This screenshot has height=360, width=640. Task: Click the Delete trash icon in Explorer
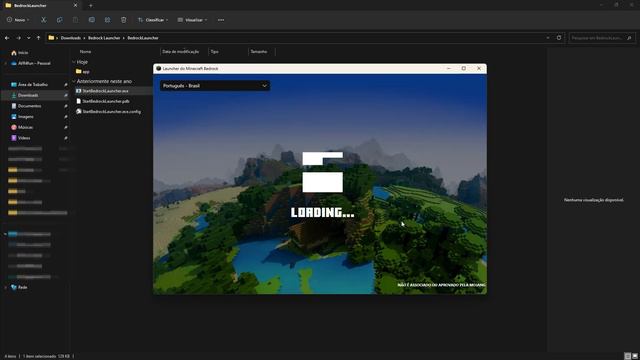(x=123, y=20)
